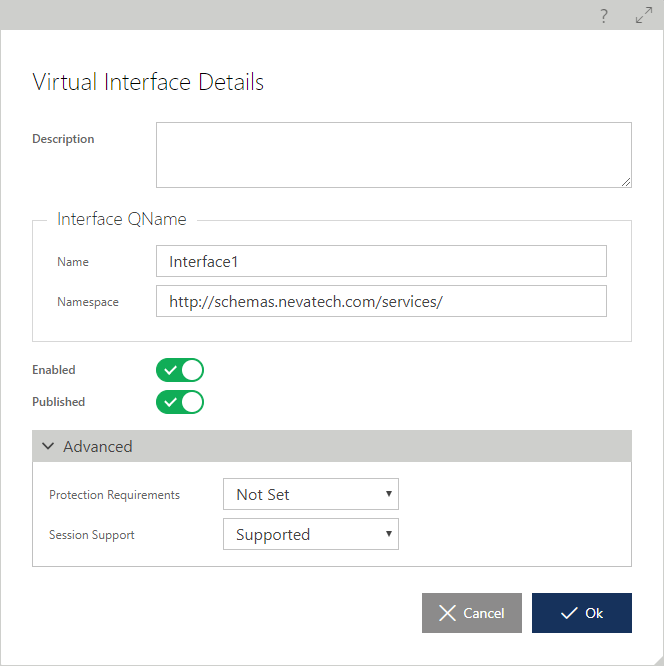Open help via the question mark icon
This screenshot has height=666, width=664.
(x=604, y=17)
